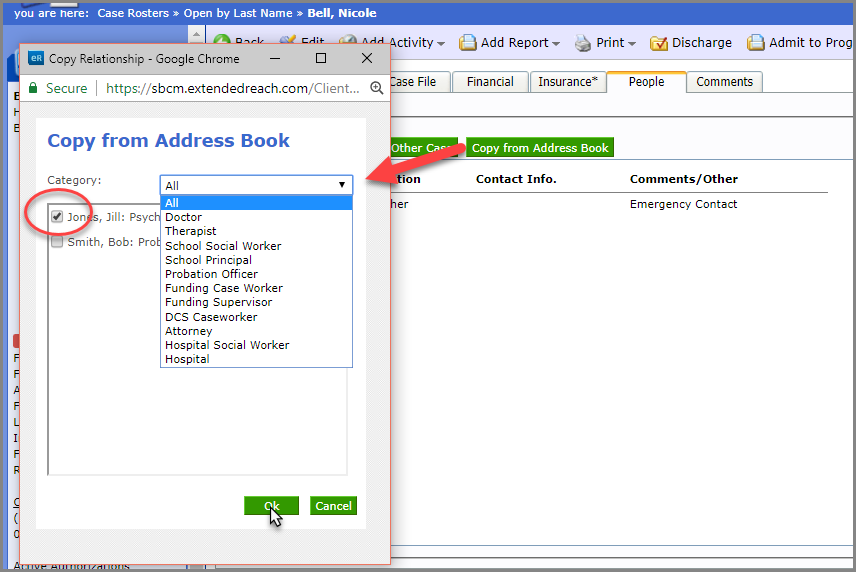This screenshot has width=856, height=572.
Task: Minimize the Copy Relationship popup window
Action: coord(275,58)
